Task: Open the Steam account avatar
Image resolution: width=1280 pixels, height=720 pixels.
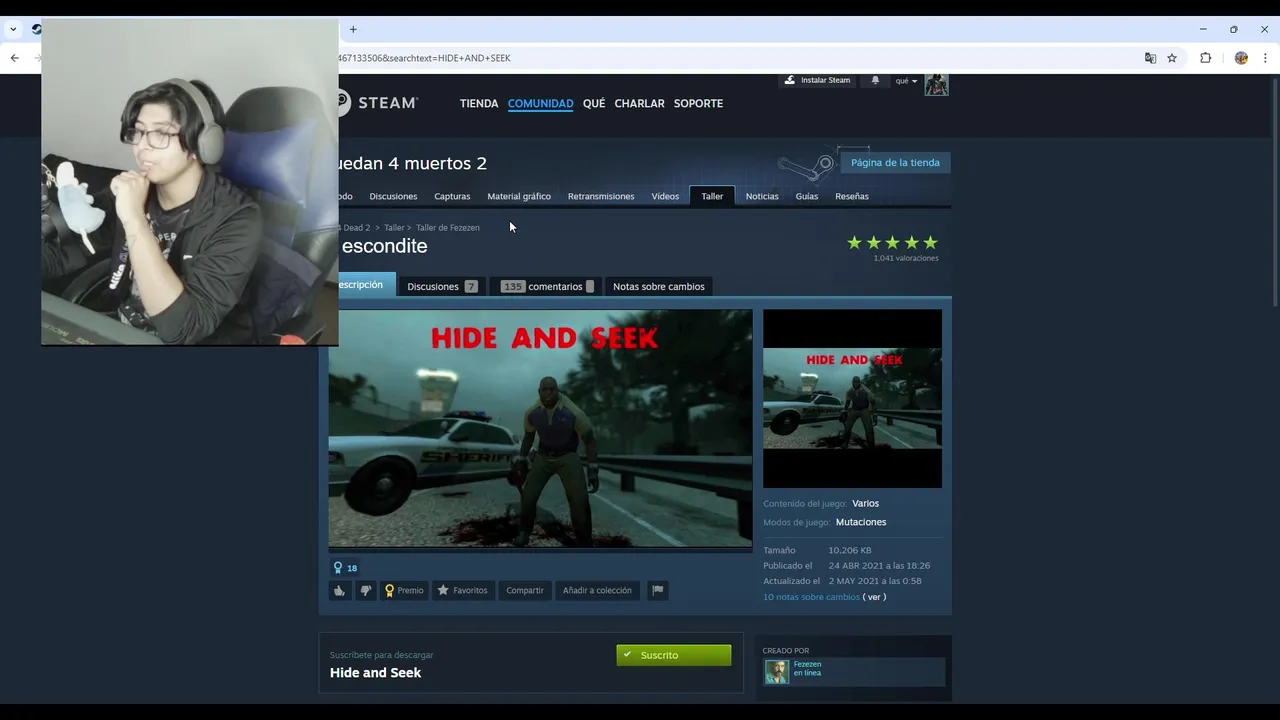Action: (x=936, y=84)
